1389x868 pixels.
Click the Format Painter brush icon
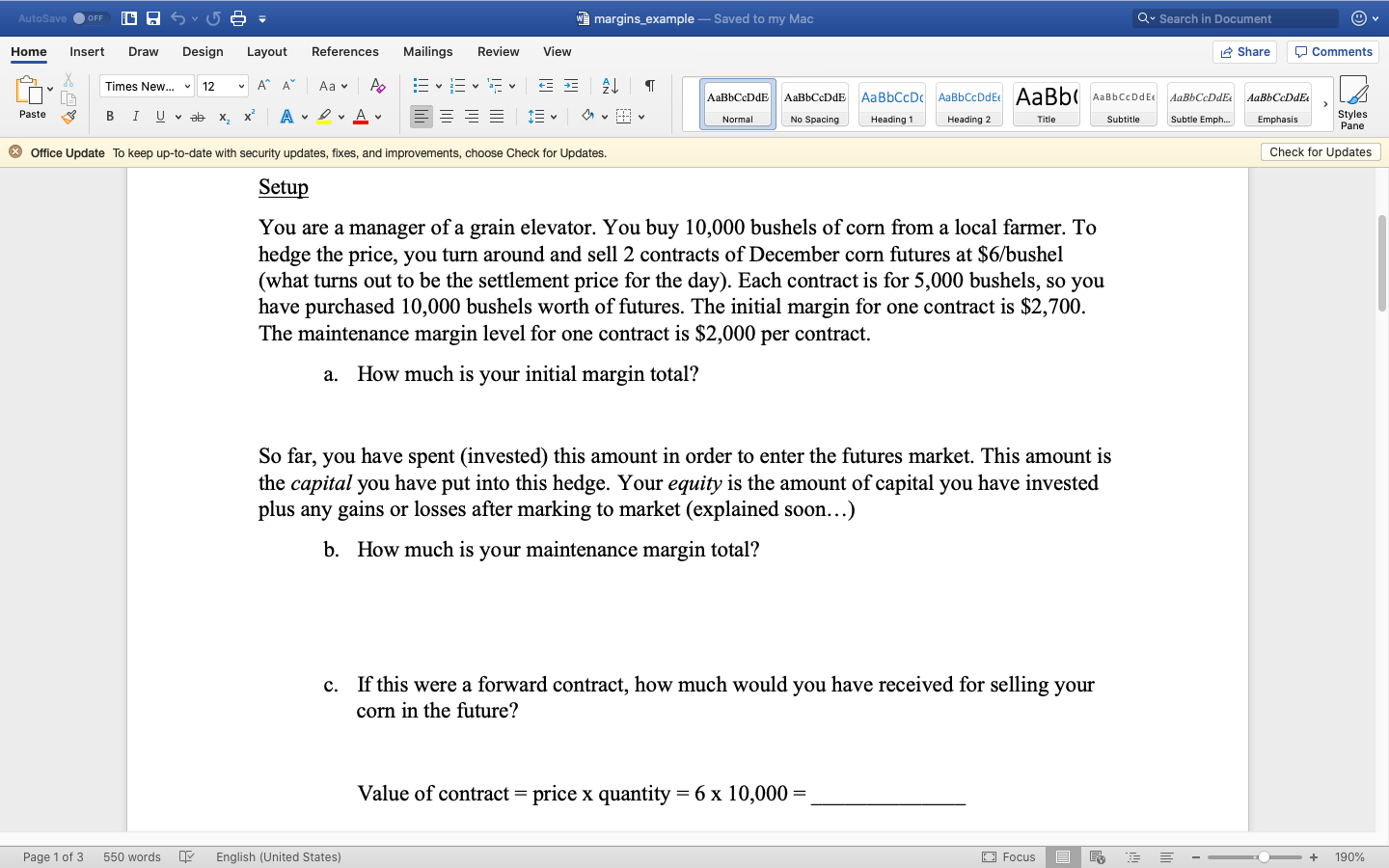(68, 117)
